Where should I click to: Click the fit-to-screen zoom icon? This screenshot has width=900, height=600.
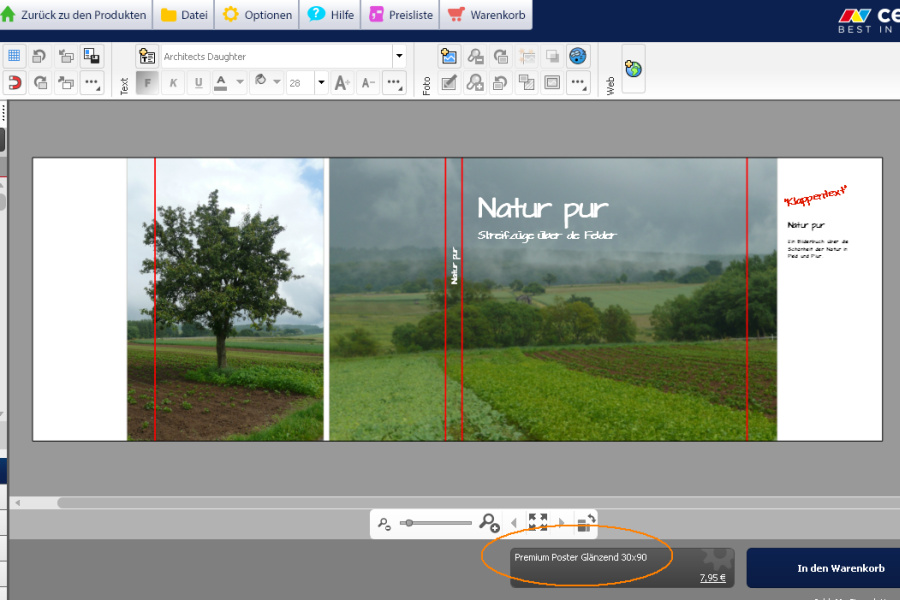click(x=538, y=522)
